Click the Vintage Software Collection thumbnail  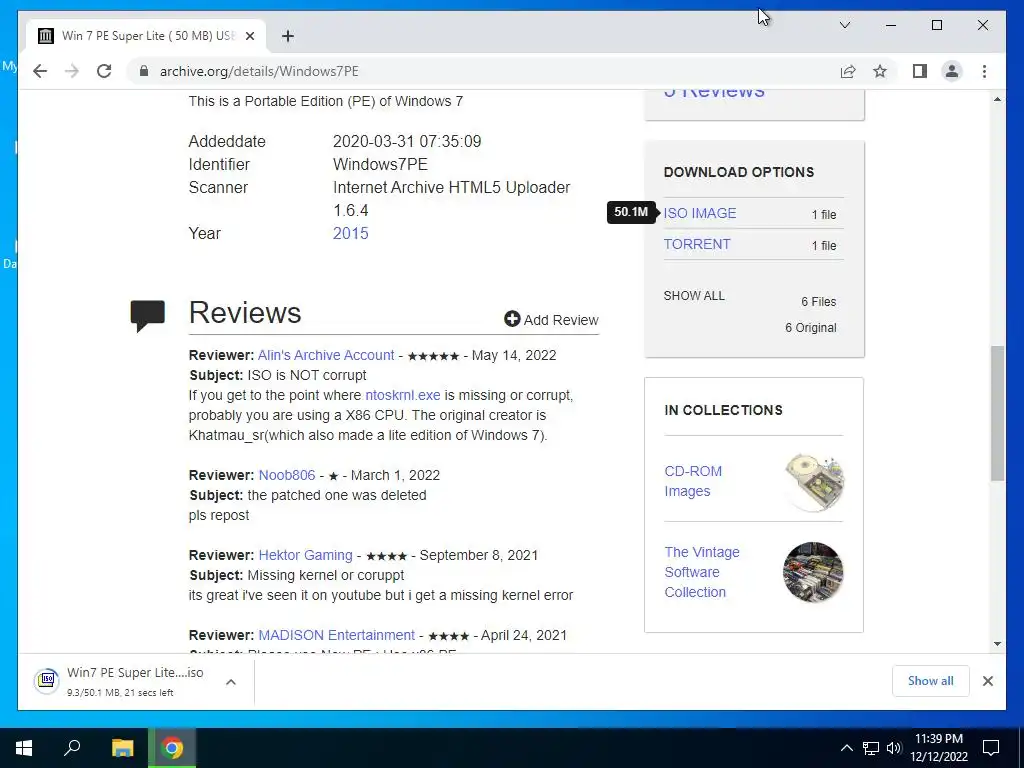click(x=813, y=572)
